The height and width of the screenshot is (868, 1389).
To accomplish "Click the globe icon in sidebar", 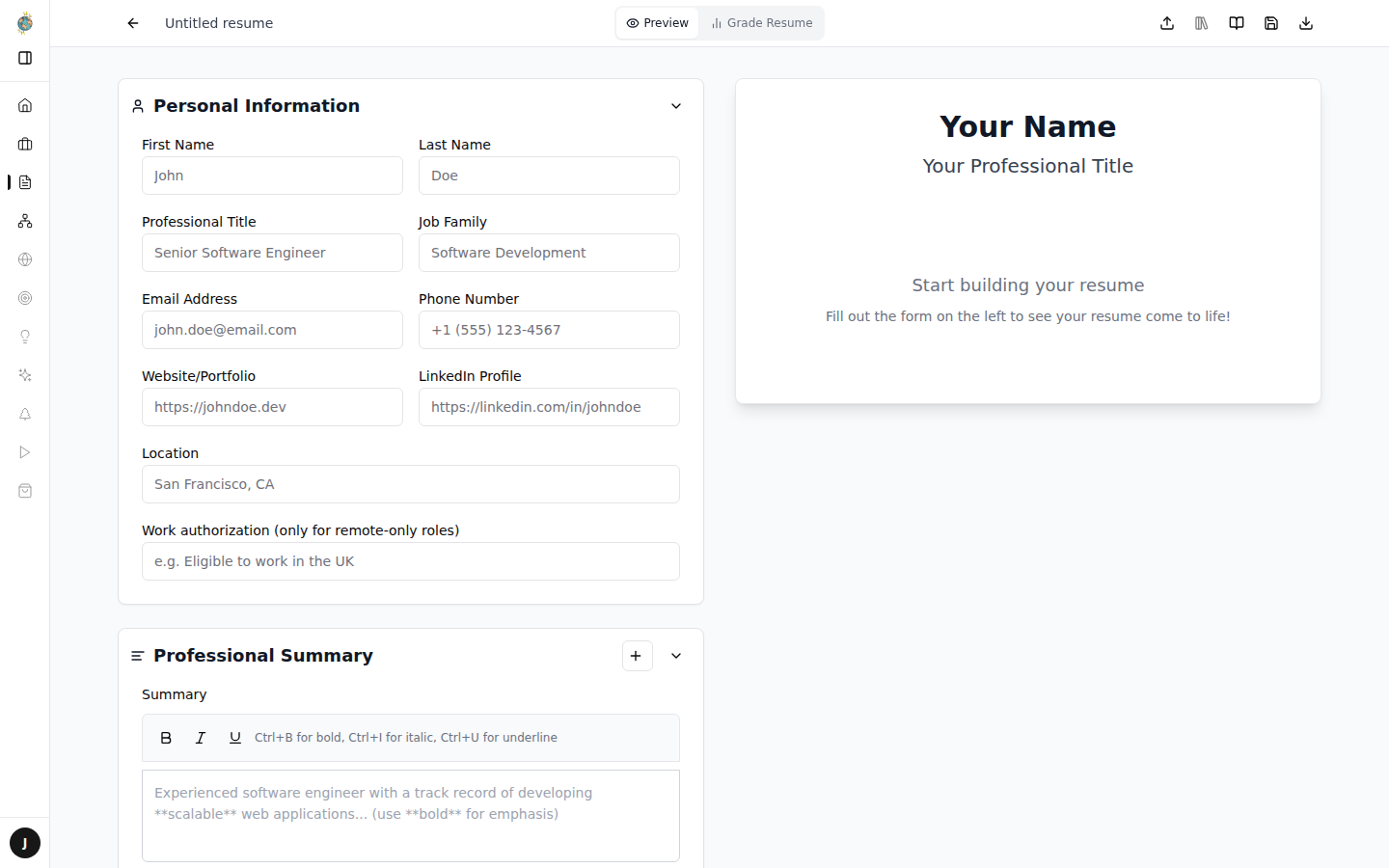I will click(25, 259).
